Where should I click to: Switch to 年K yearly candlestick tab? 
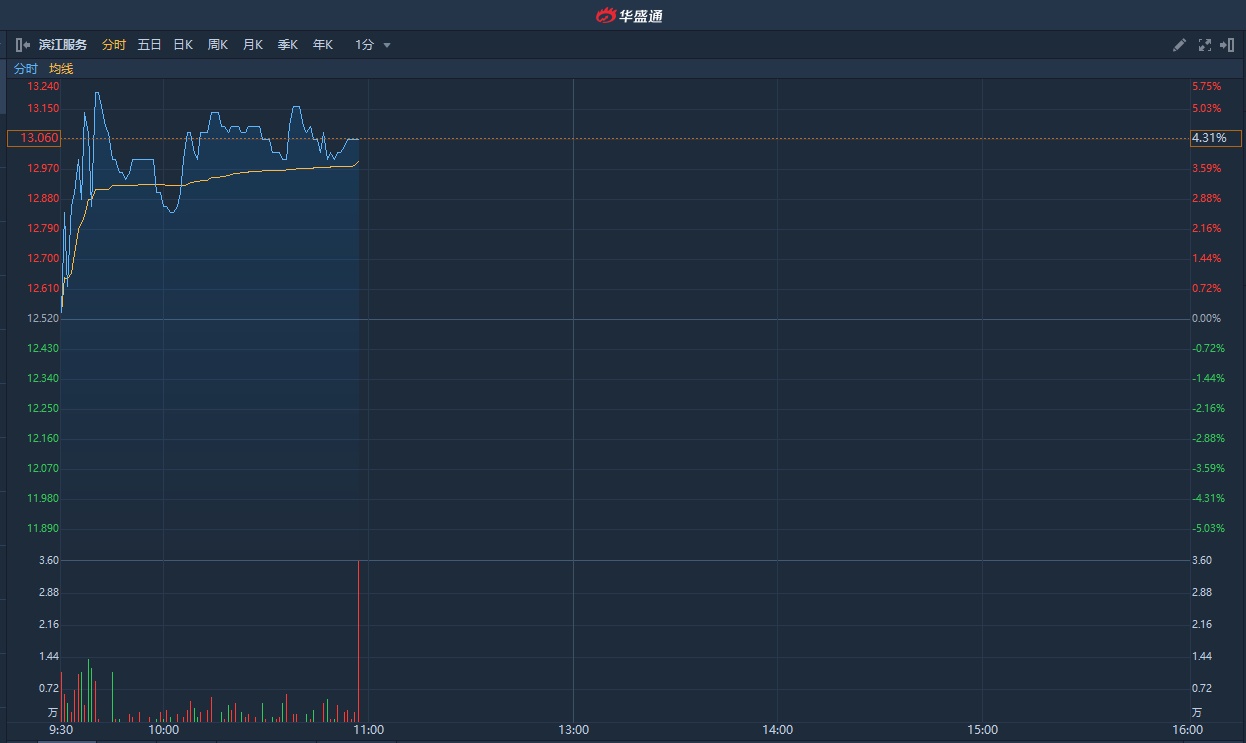(322, 45)
